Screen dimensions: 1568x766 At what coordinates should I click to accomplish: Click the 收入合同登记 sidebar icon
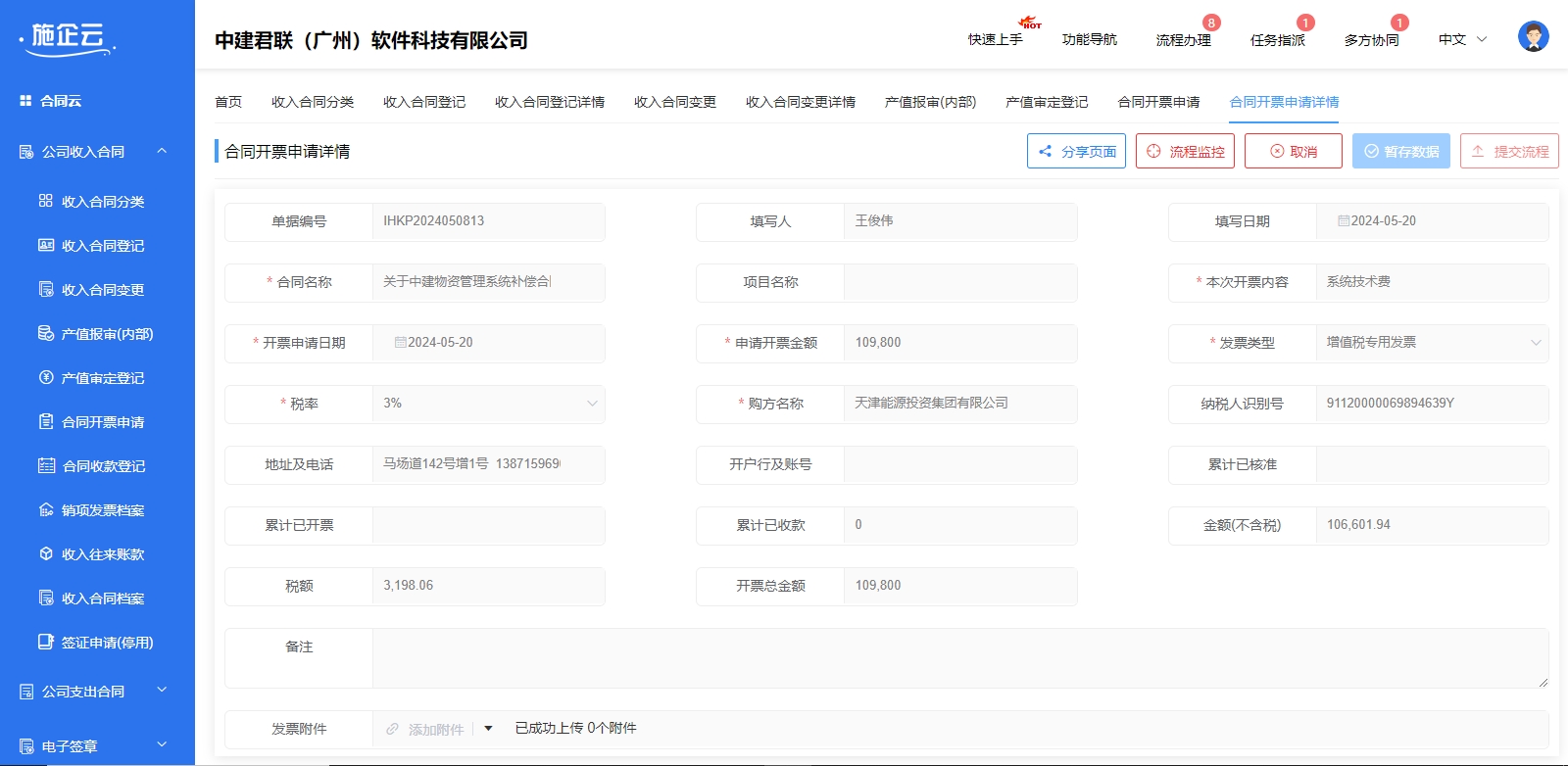pyautogui.click(x=46, y=245)
